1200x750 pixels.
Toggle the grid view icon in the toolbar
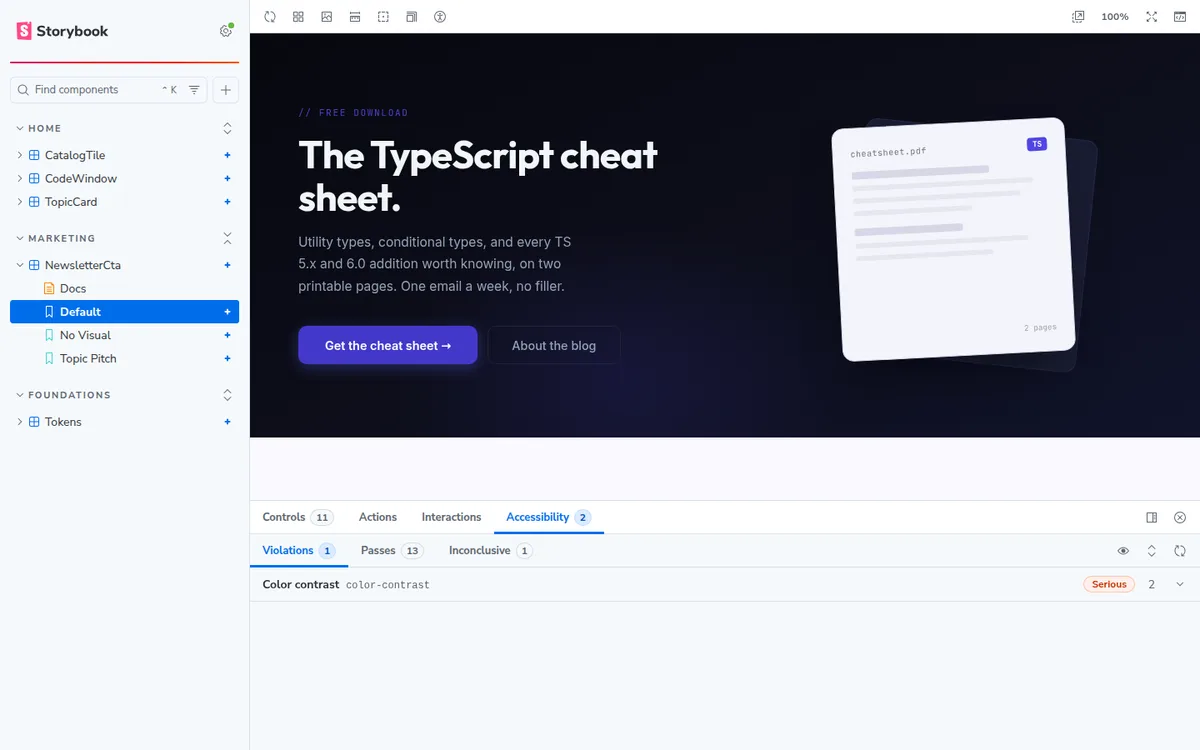pos(298,17)
